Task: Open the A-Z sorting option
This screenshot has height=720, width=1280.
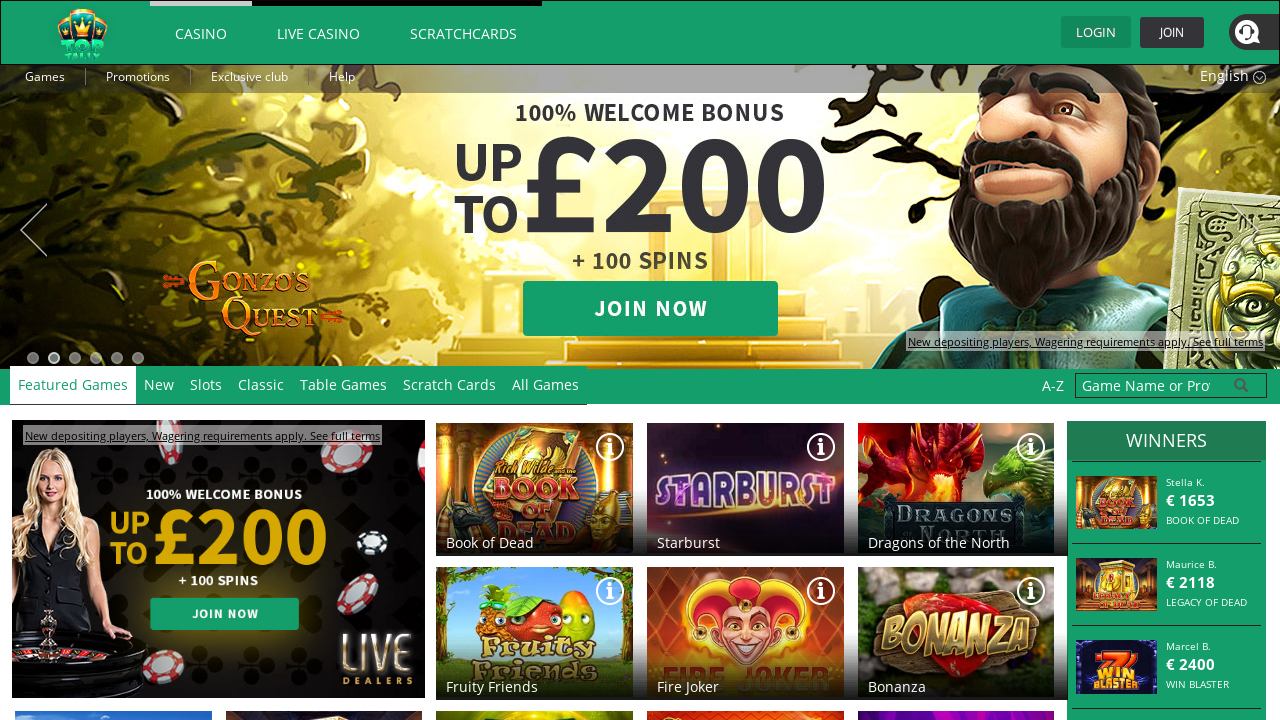Action: pyautogui.click(x=1053, y=386)
